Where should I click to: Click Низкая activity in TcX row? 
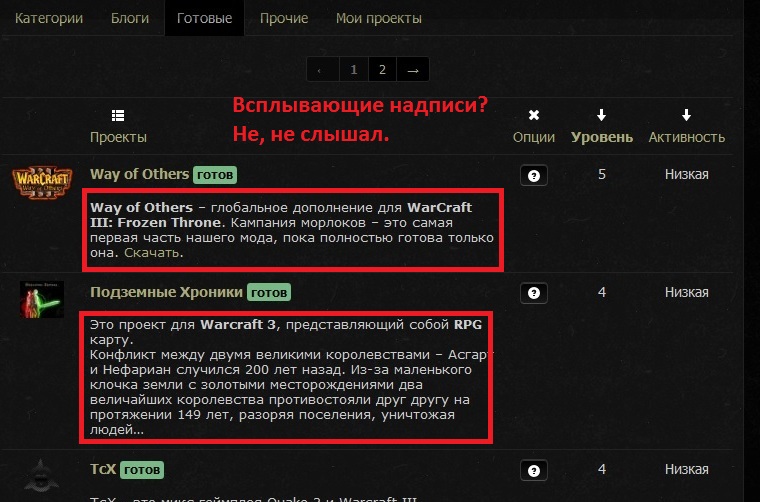[686, 469]
